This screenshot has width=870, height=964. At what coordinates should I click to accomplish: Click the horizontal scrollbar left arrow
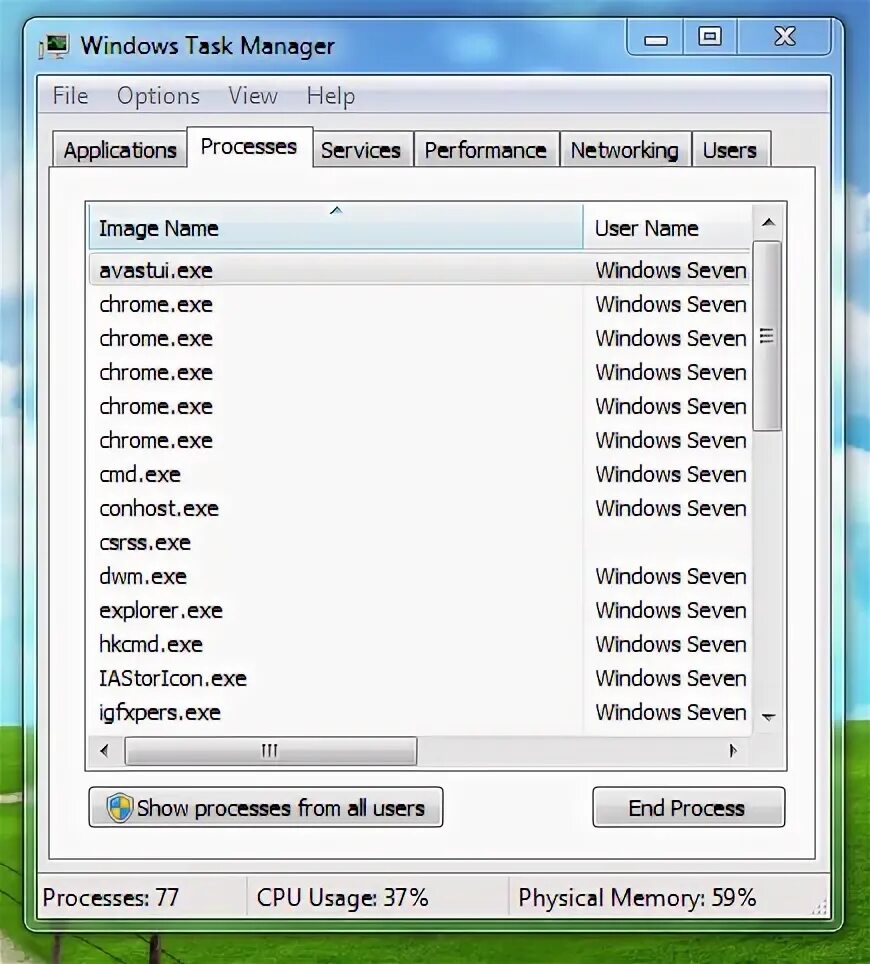click(x=105, y=751)
